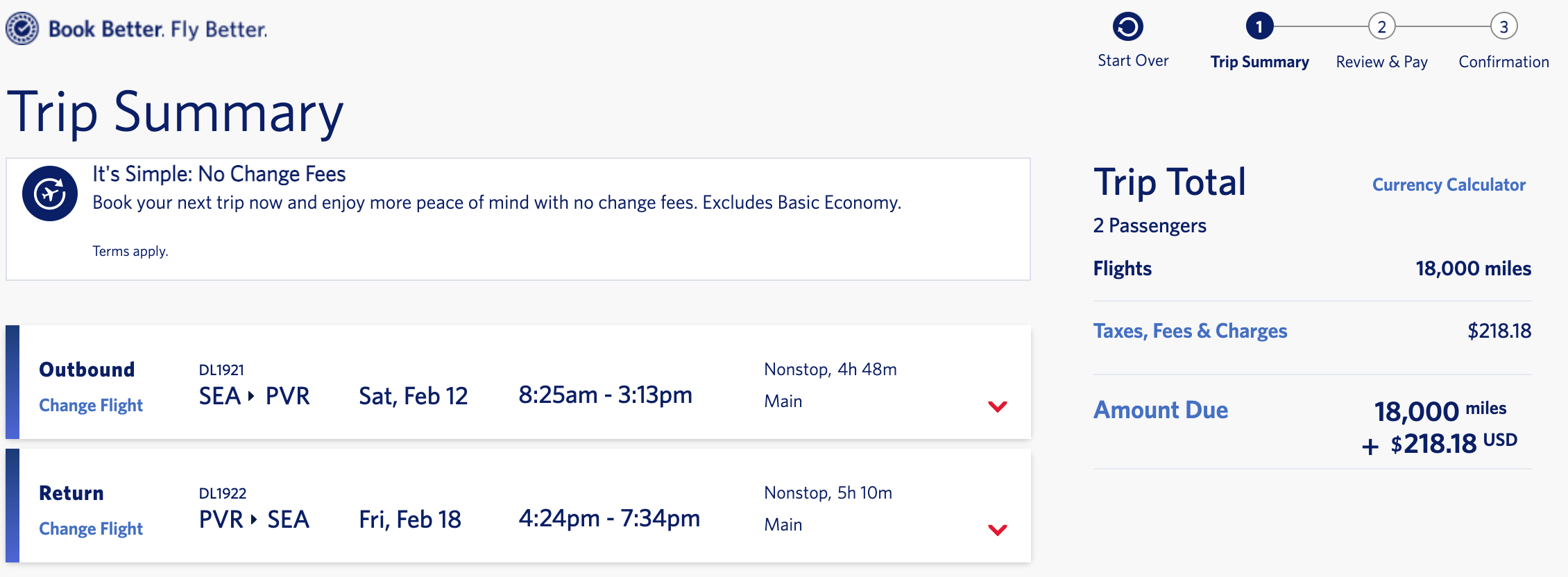Expand the Taxes, Fees & Charges breakdown
The image size is (1568, 577).
pyautogui.click(x=1191, y=331)
